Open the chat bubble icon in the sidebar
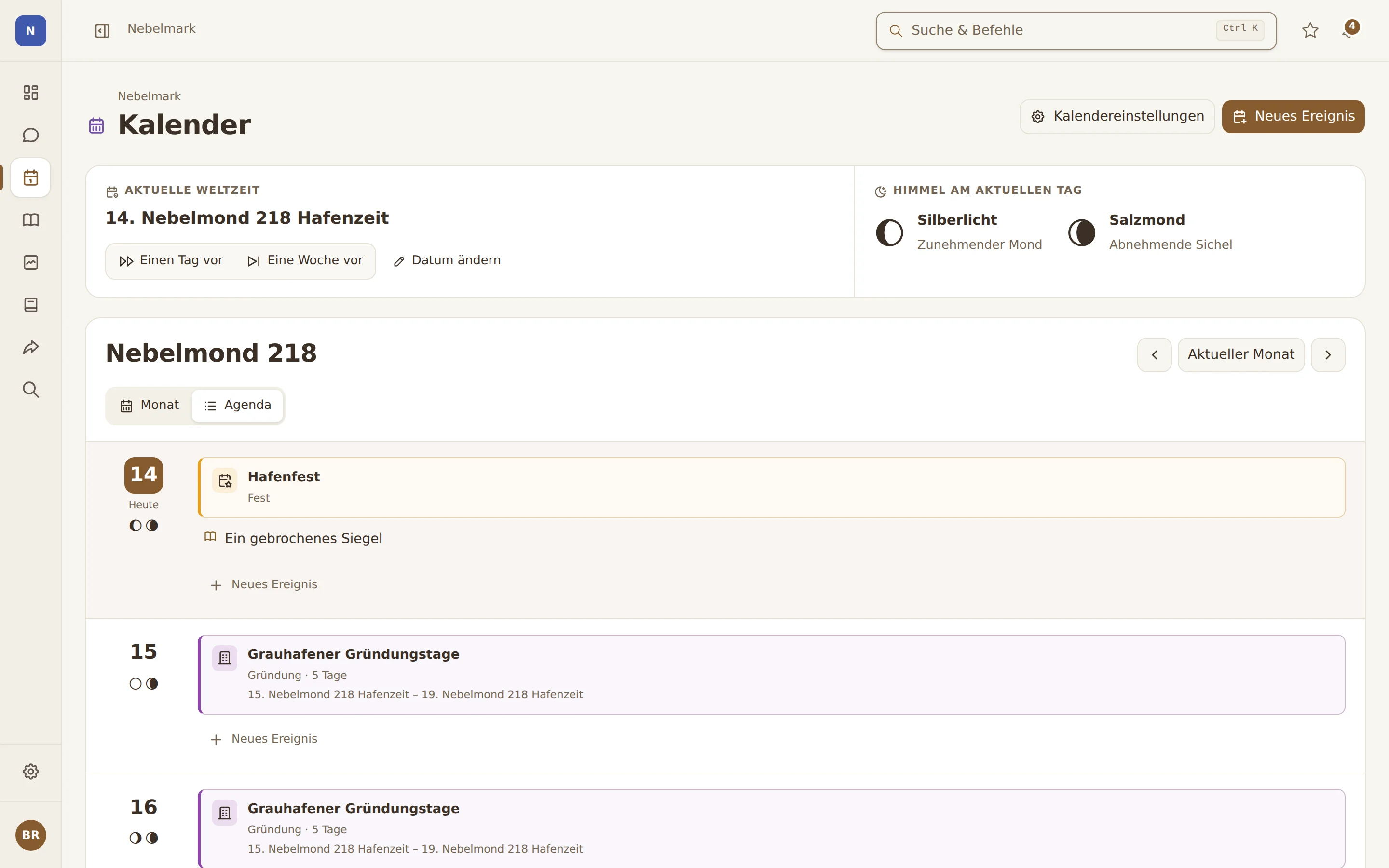 click(x=30, y=135)
